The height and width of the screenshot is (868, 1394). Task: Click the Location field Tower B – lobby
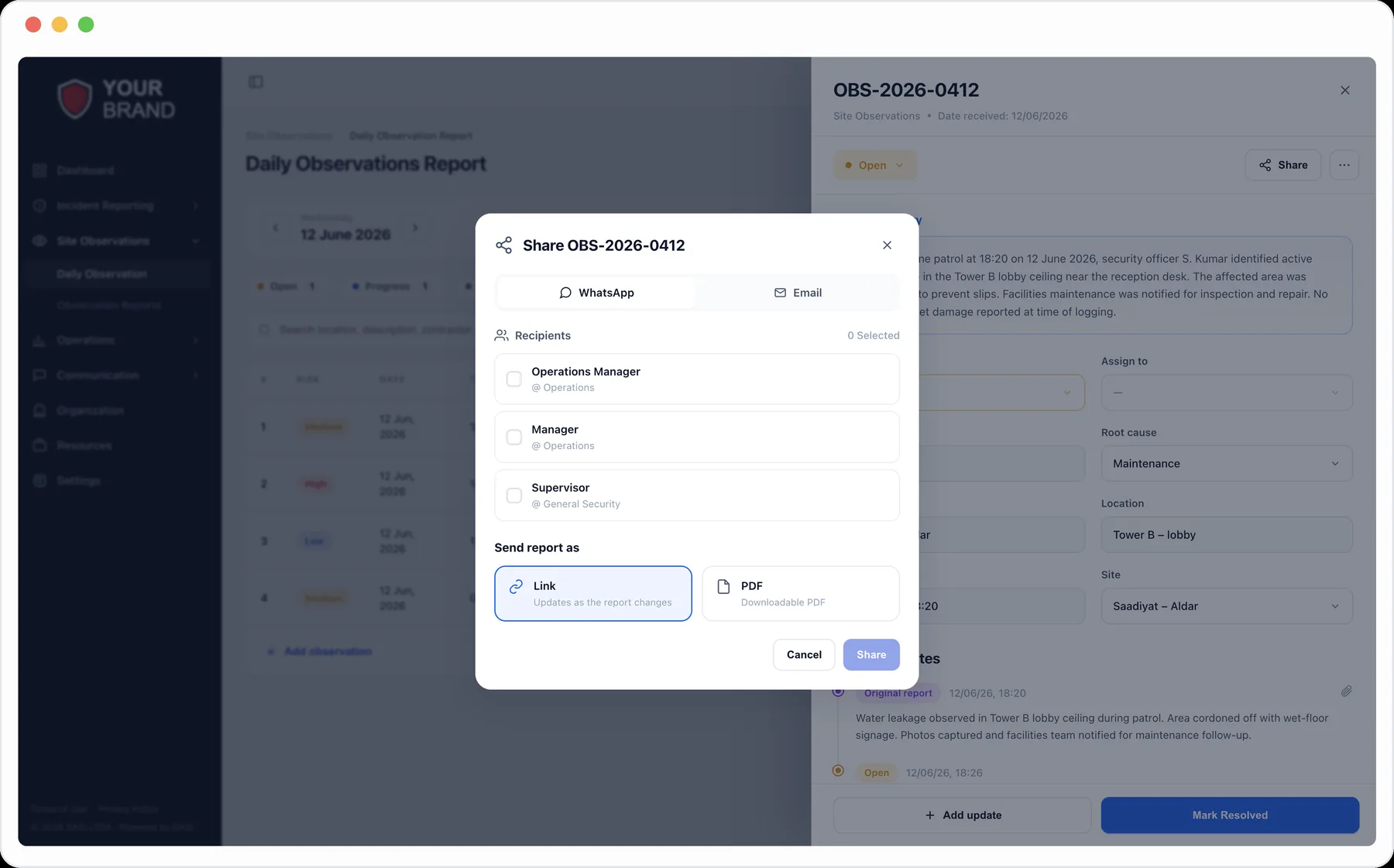tap(1227, 535)
